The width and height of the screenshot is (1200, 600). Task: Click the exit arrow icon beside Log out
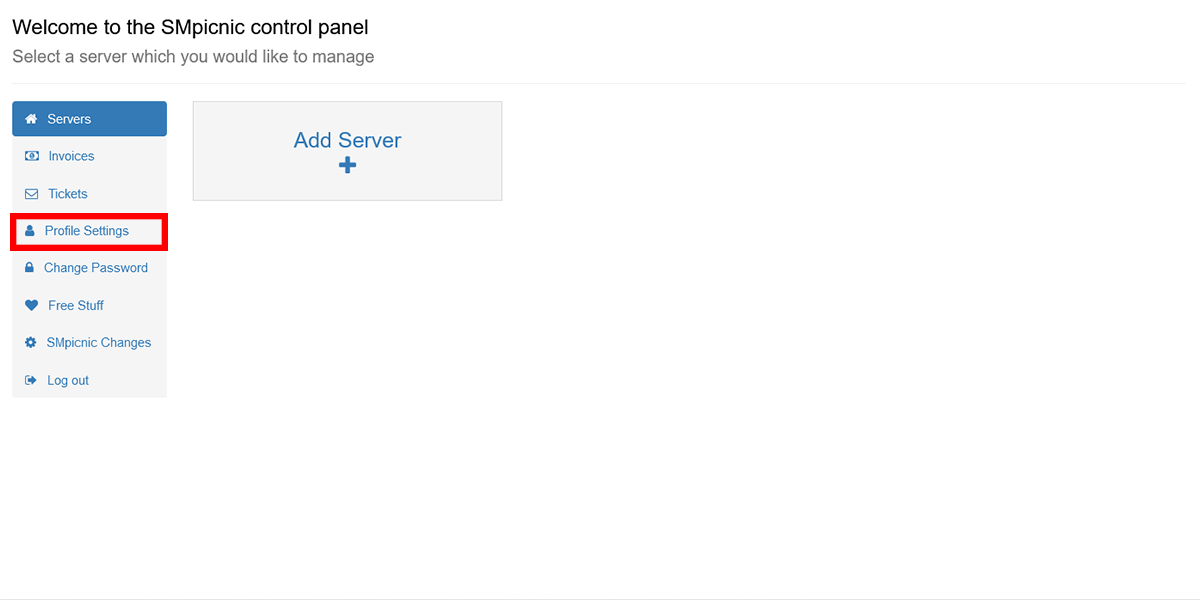30,380
